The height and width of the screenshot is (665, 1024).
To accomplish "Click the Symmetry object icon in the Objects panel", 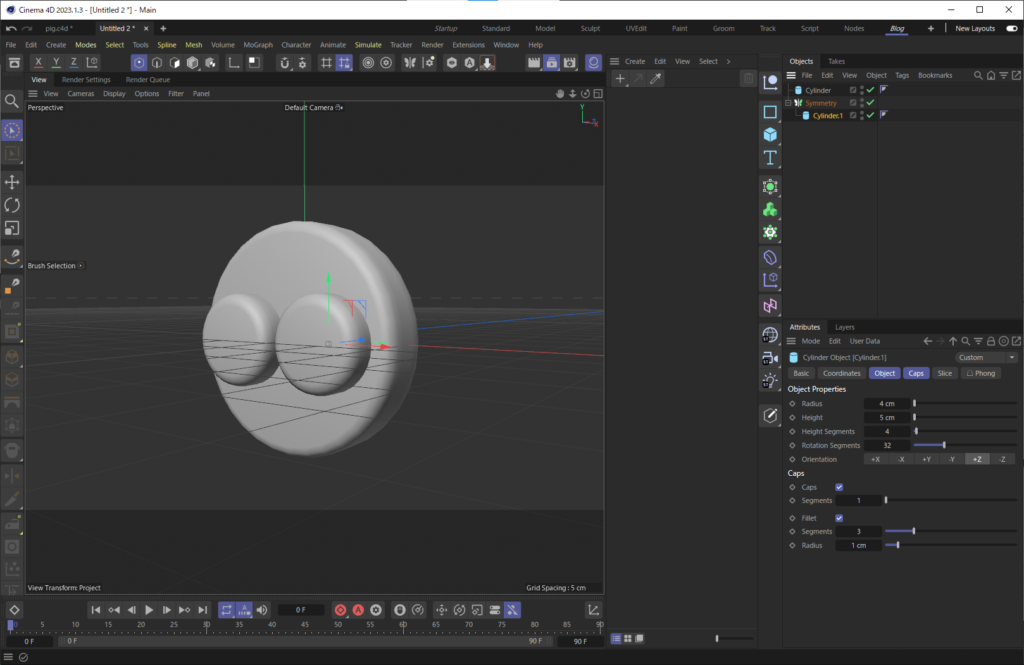I will [797, 102].
